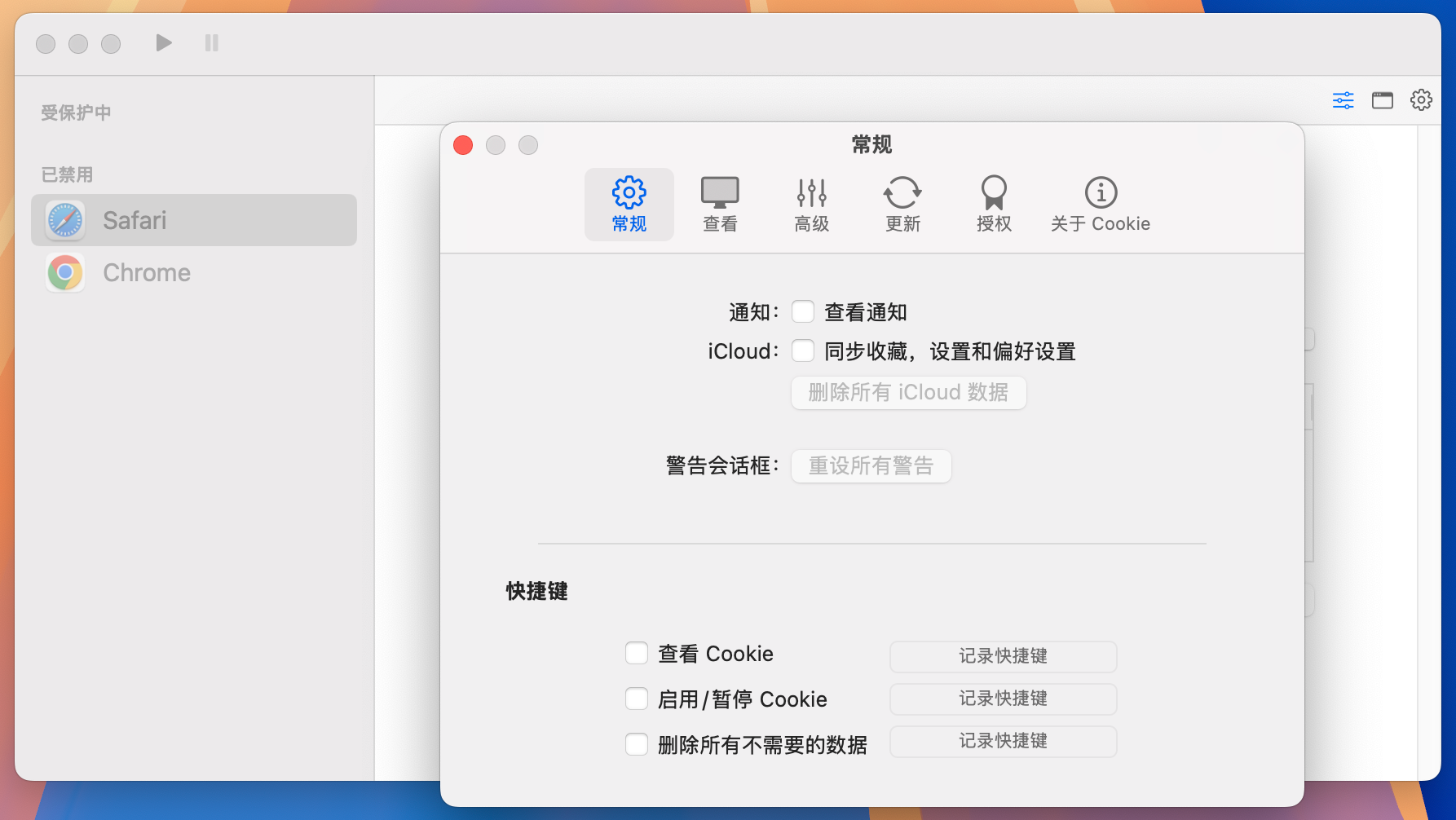Click the window icon near the gear

tap(1382, 100)
